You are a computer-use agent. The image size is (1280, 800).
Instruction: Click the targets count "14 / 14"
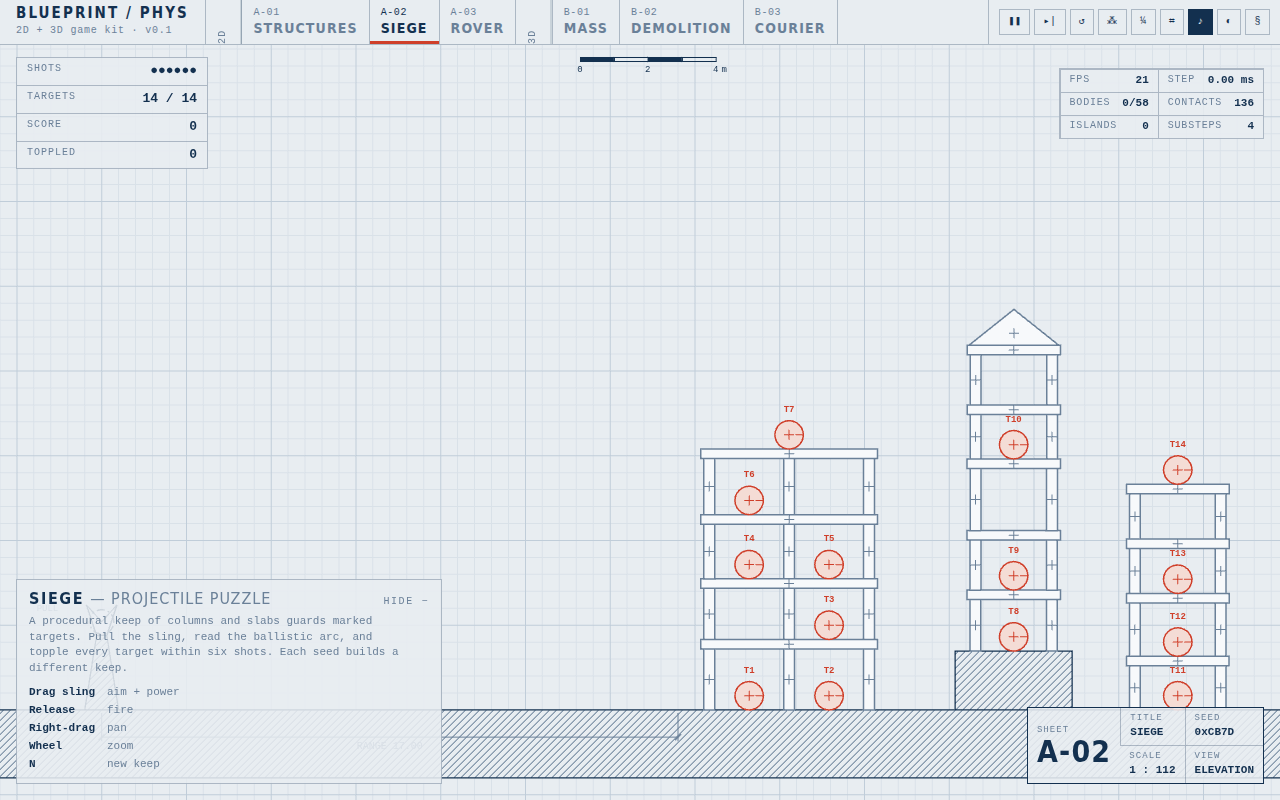pyautogui.click(x=170, y=98)
